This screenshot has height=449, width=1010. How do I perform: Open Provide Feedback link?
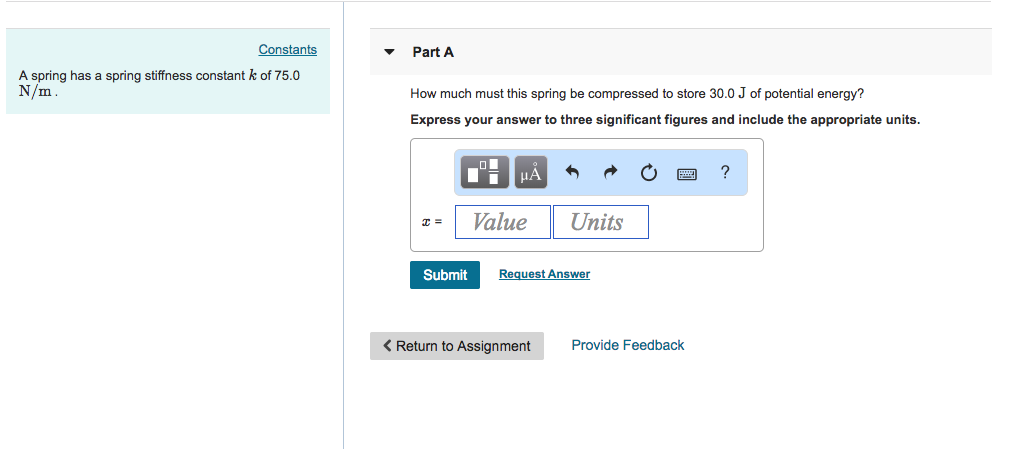[x=628, y=345]
